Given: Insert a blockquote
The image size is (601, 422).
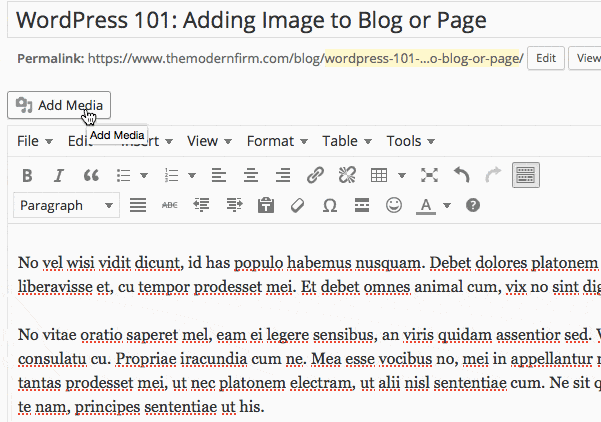Looking at the screenshot, I should 91,176.
